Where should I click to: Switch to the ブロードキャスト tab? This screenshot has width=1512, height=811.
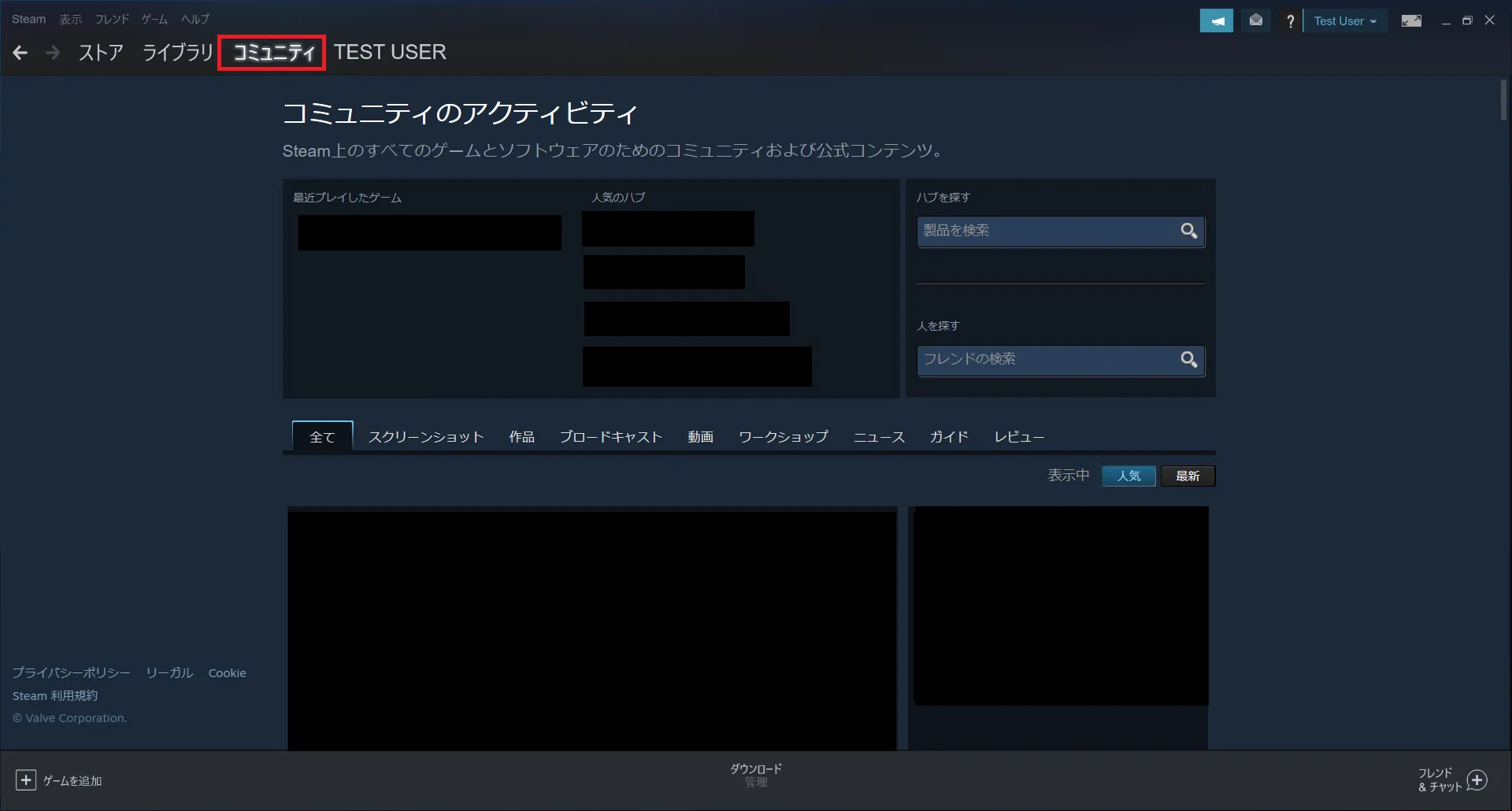(x=611, y=437)
